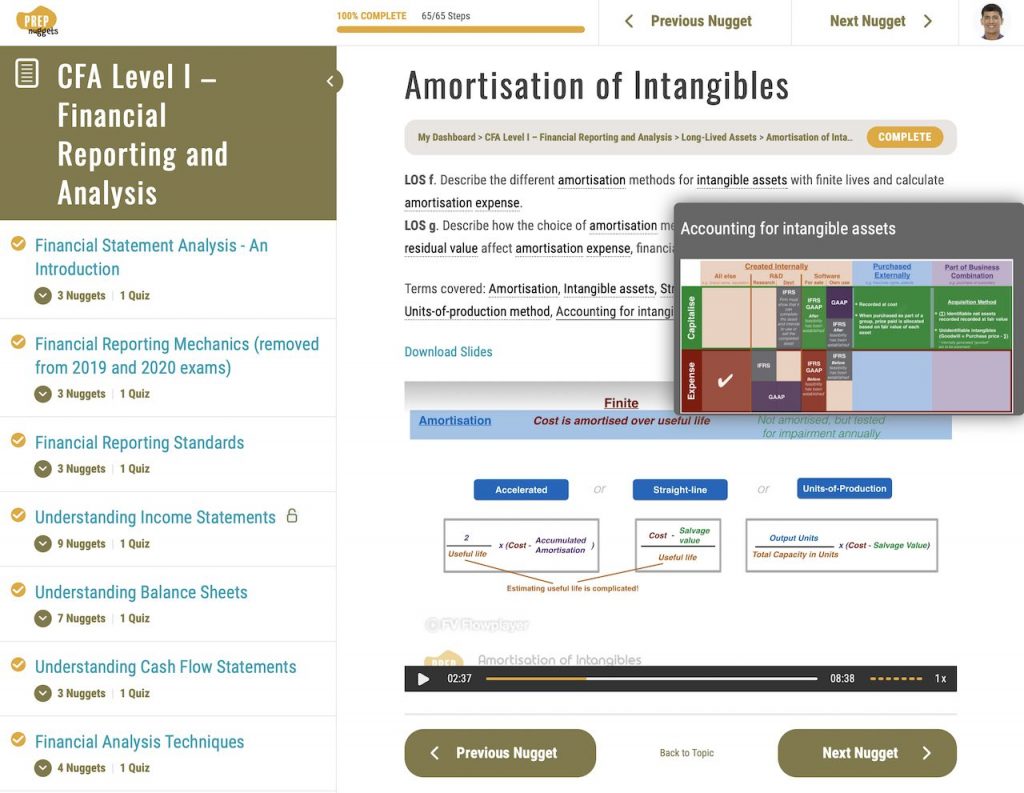
Task: Toggle the COMPLETE status button
Action: 904,137
